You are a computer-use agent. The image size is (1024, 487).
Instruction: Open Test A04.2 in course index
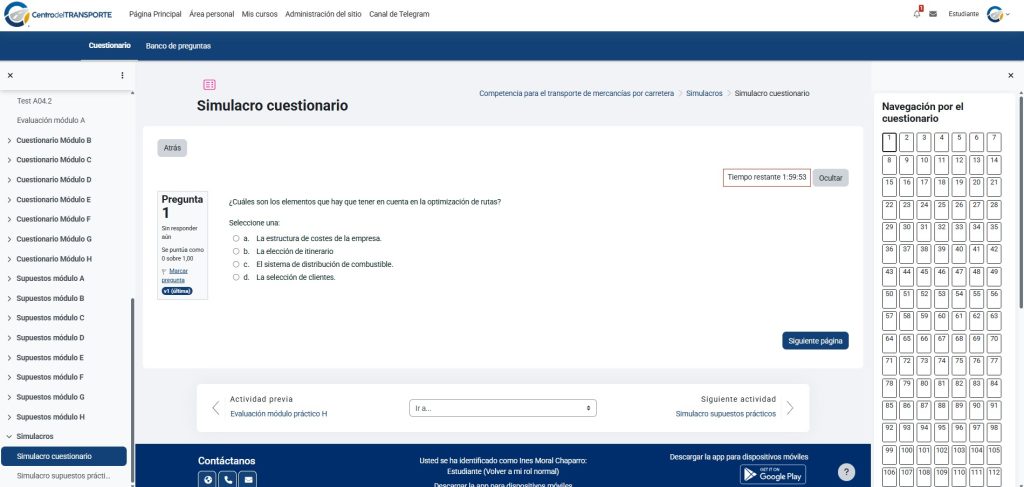[x=34, y=101]
